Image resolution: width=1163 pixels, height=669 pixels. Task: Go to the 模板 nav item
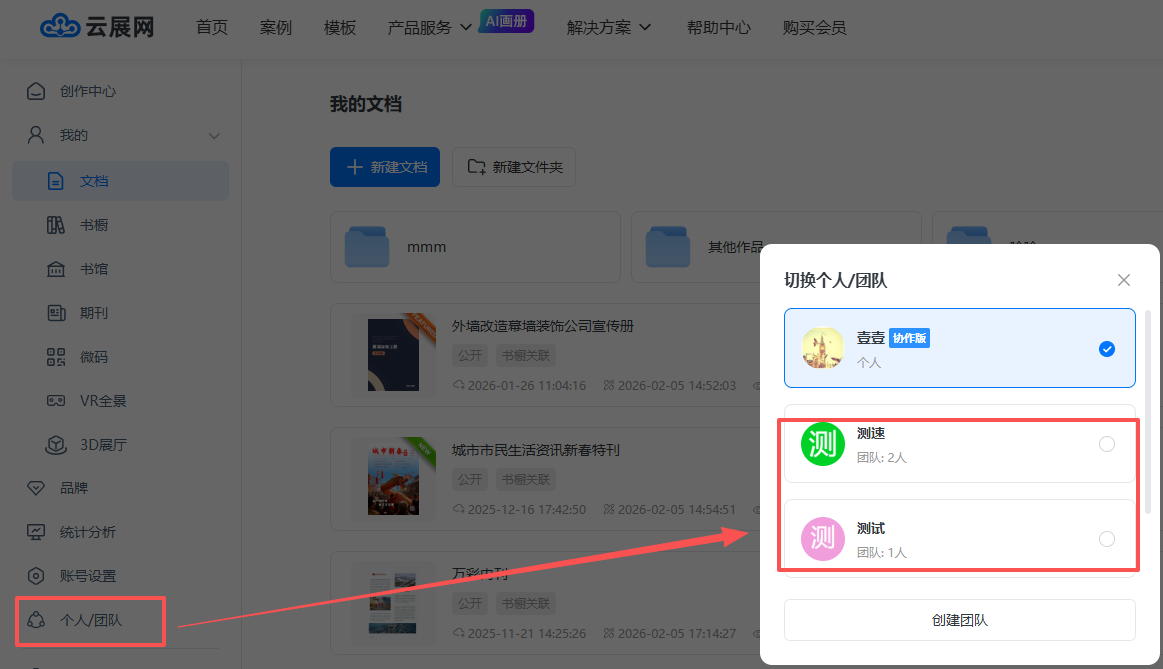point(340,28)
